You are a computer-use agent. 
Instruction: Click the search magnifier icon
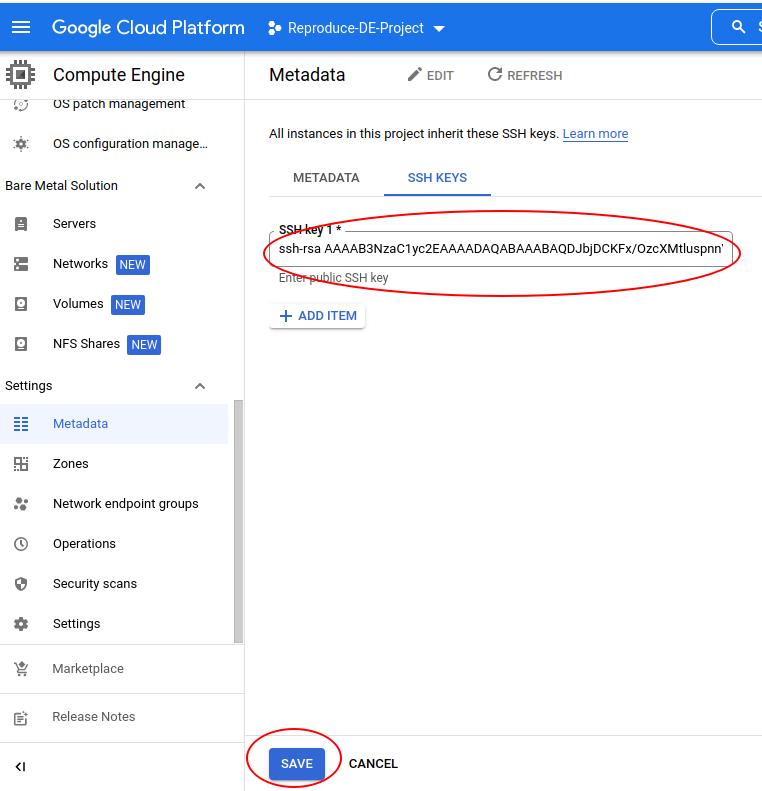[x=738, y=27]
